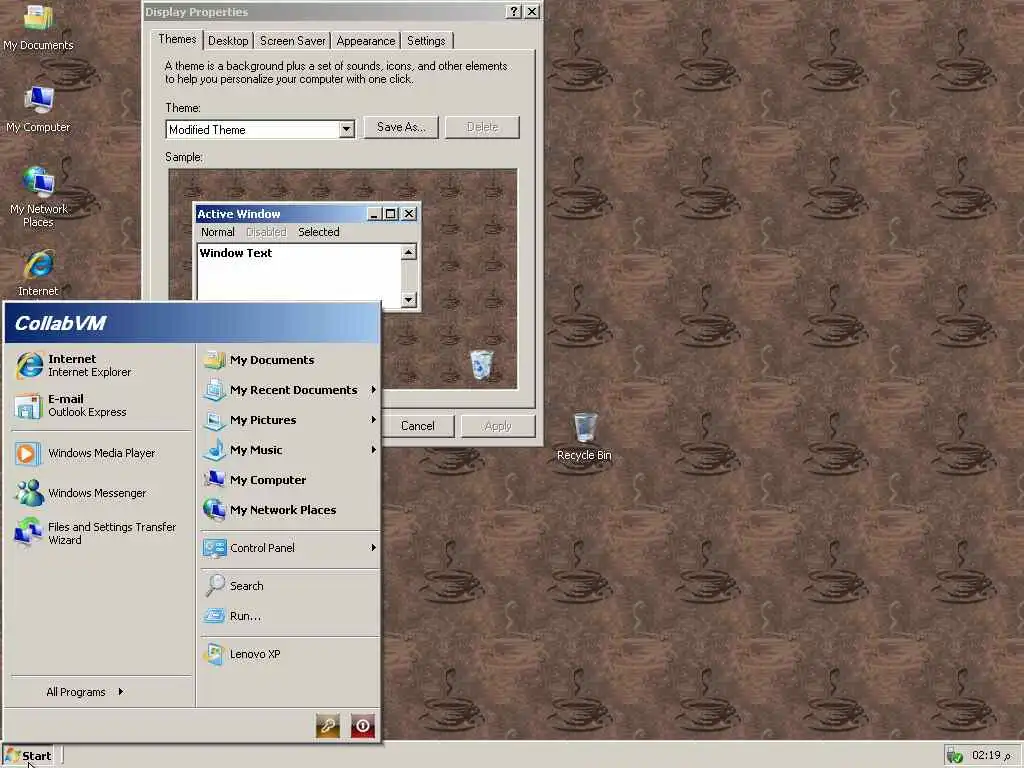Click the system tray network status icon
This screenshot has height=768, width=1024.
[x=955, y=756]
